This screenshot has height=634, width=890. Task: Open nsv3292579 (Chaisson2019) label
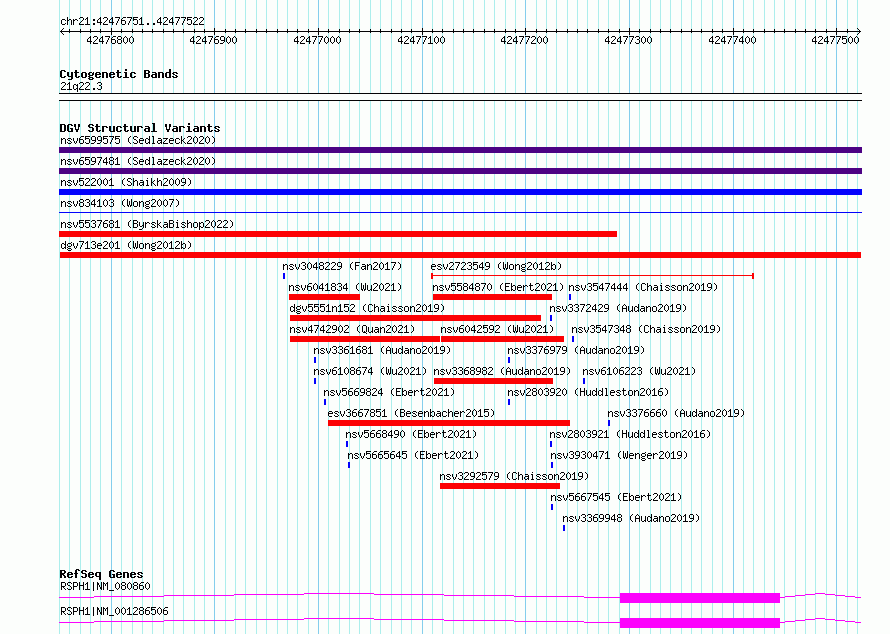514,476
